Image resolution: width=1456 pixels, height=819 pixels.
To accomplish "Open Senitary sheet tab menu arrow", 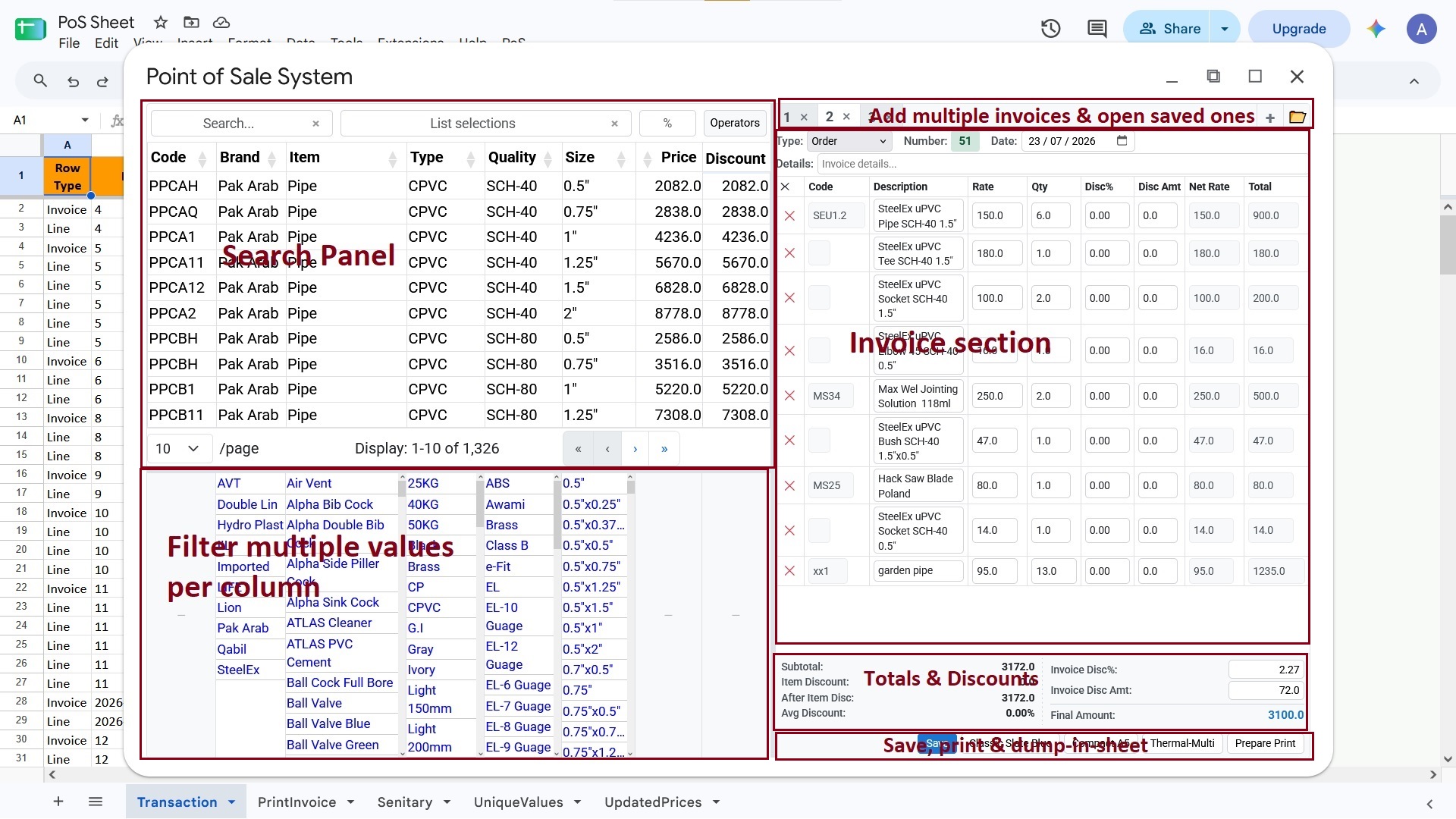I will (447, 802).
